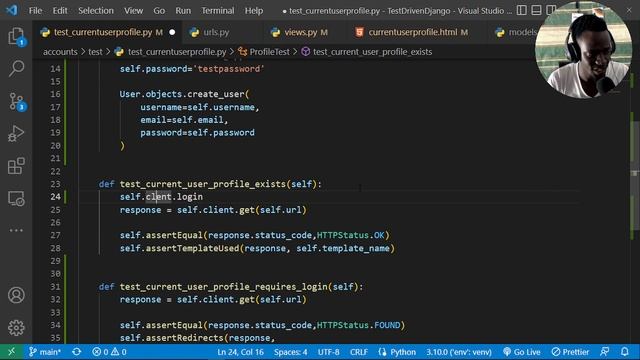Open Source Control view

pos(16,101)
